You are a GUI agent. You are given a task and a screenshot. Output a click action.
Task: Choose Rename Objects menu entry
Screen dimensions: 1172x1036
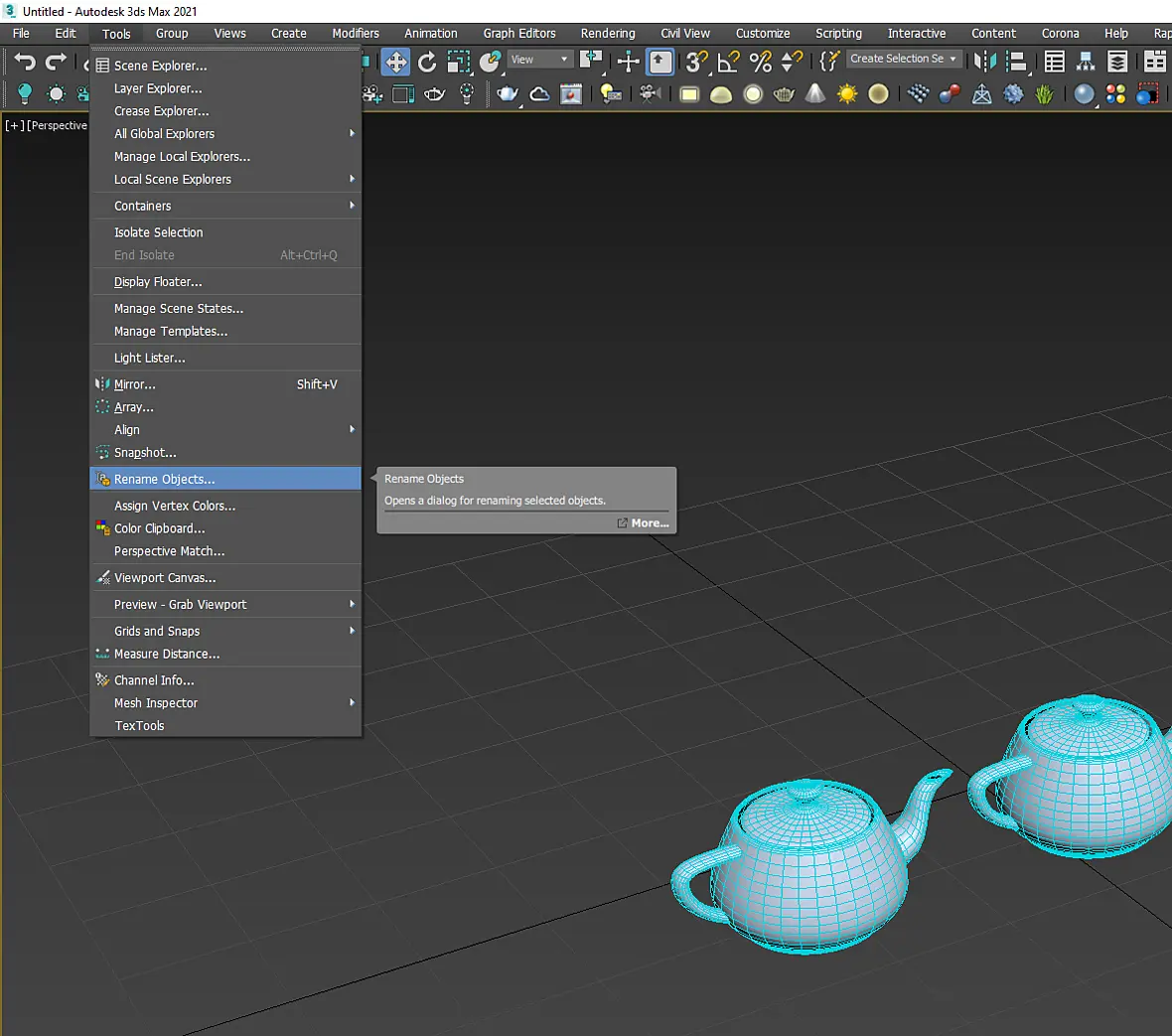point(225,479)
